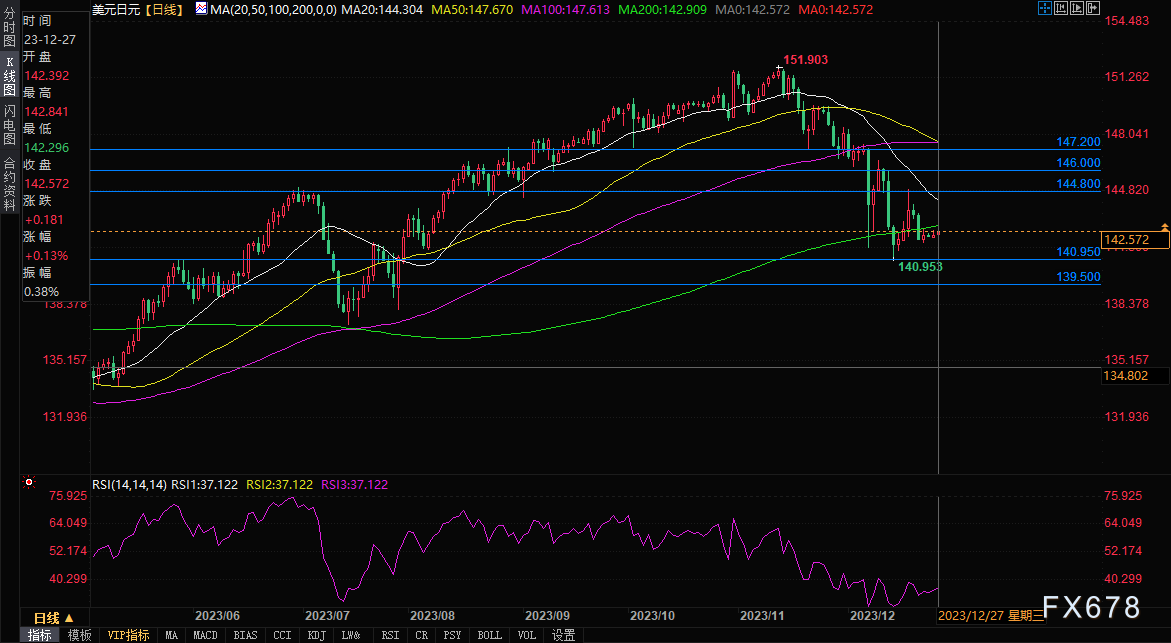
Task: Click the 140.950 horizontal line label
Action: coord(1078,252)
